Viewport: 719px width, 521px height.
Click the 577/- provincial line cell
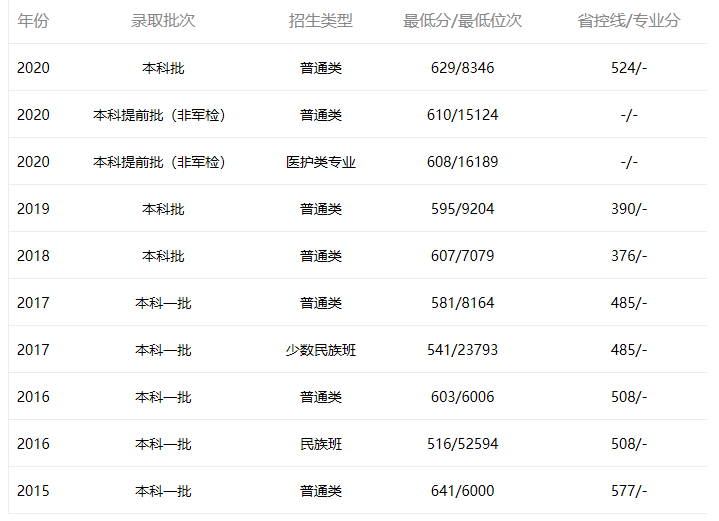[x=628, y=491]
